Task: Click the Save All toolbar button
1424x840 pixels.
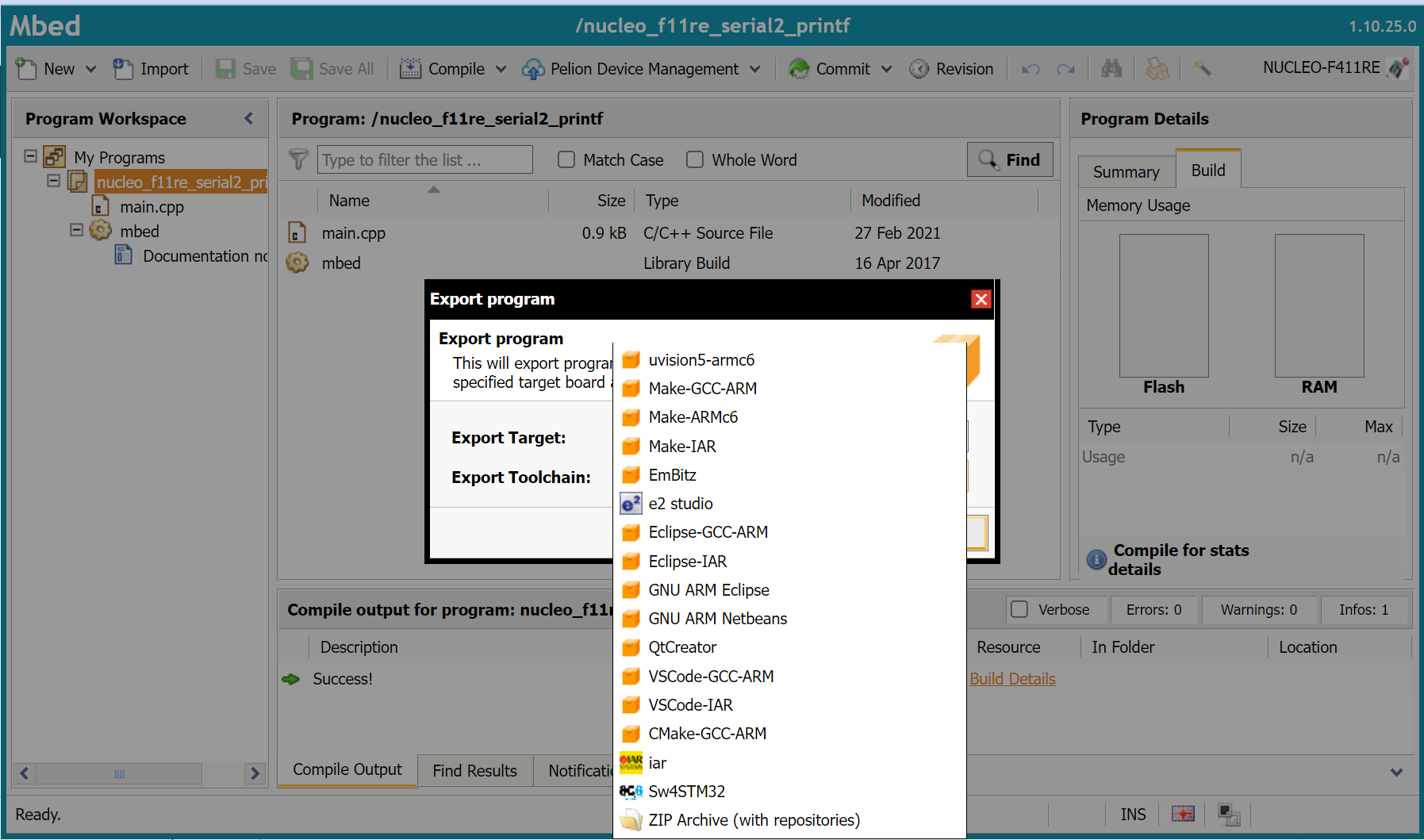Action: click(x=332, y=69)
